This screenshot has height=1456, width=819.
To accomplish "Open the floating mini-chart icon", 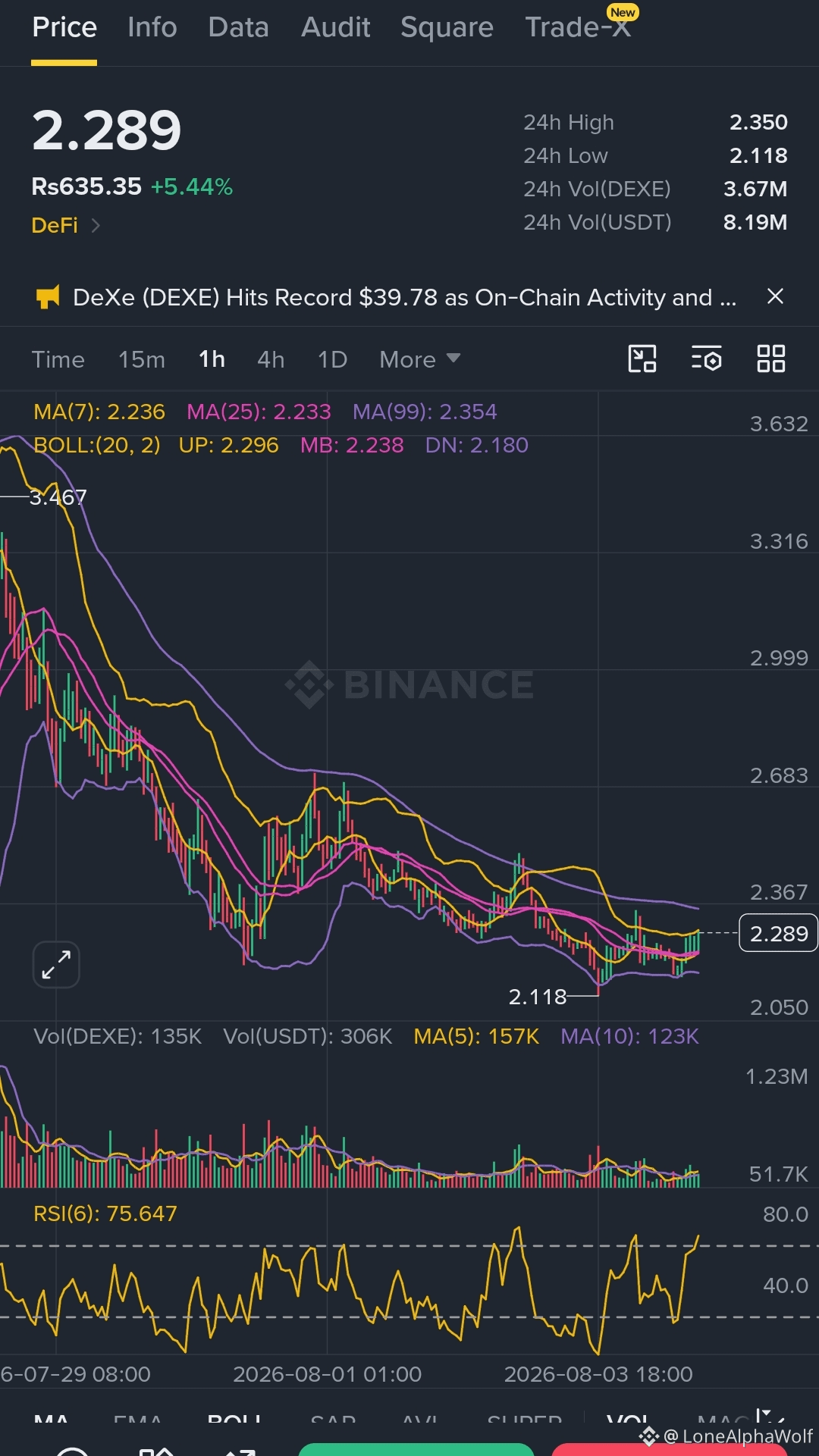I will 642,359.
